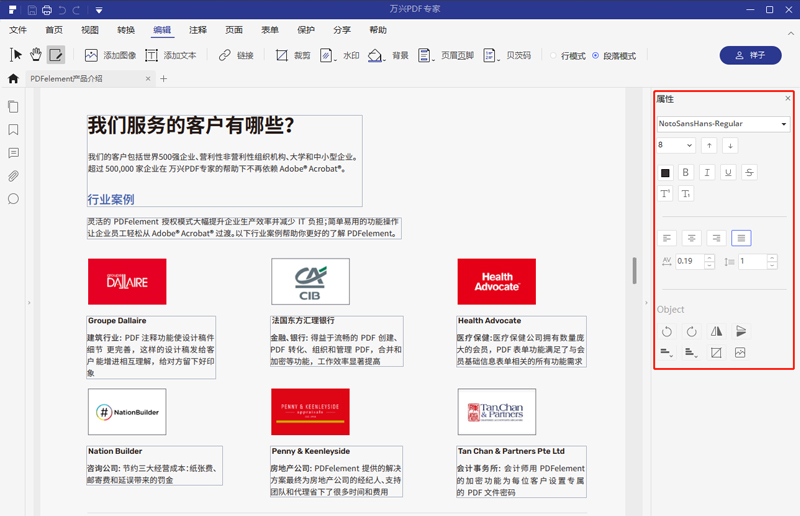Click the print icon in title bar
This screenshot has width=800, height=516.
(x=47, y=10)
